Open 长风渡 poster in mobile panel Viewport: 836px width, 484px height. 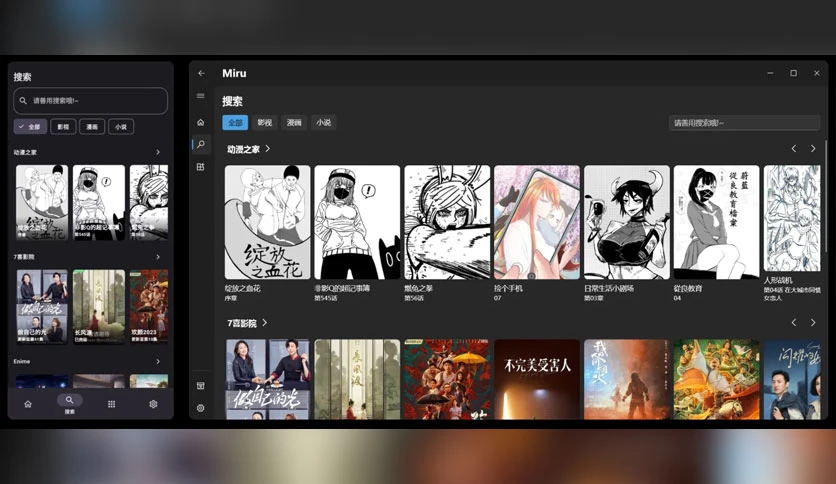click(99, 306)
